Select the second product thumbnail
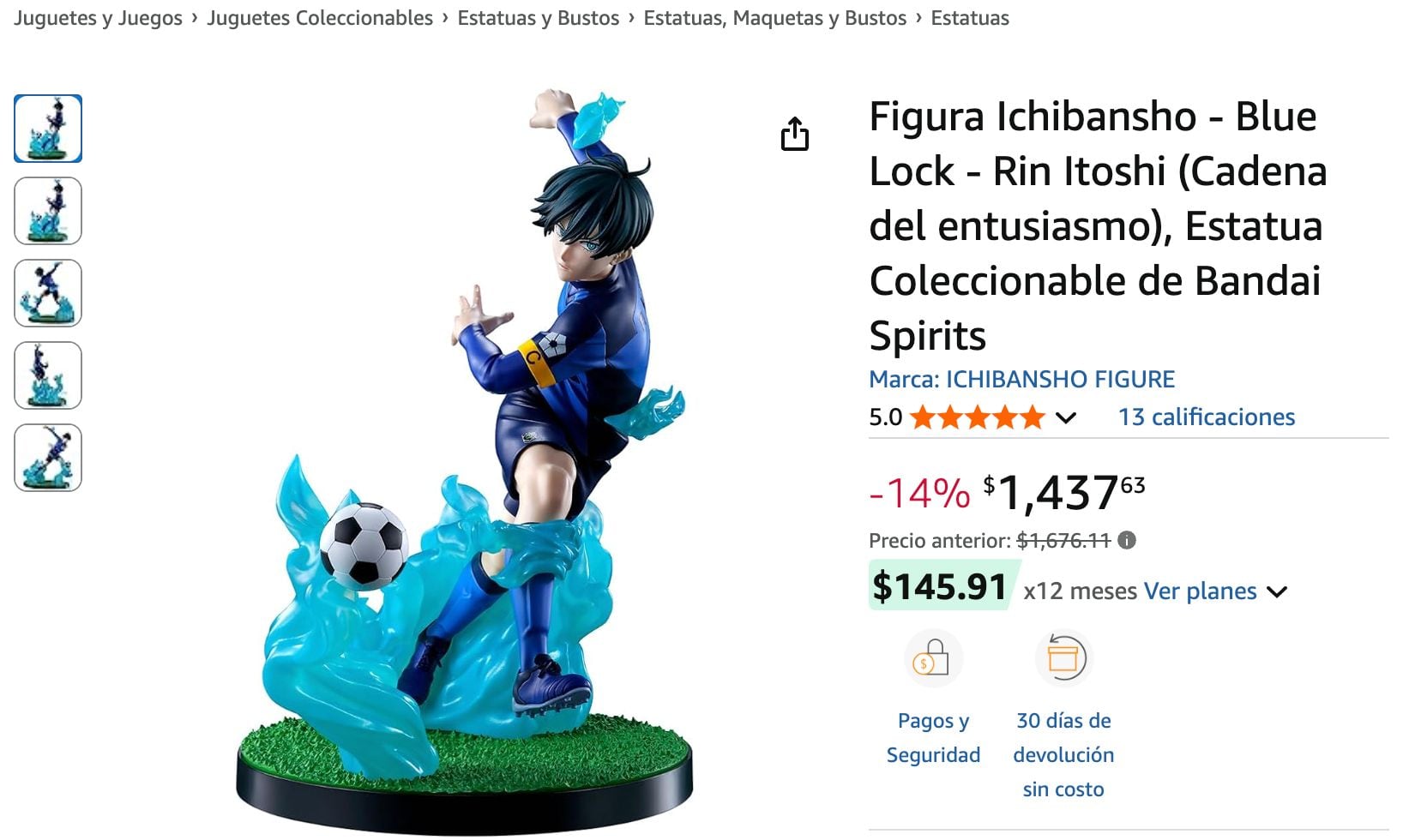This screenshot has width=1415, height=840. pyautogui.click(x=48, y=211)
